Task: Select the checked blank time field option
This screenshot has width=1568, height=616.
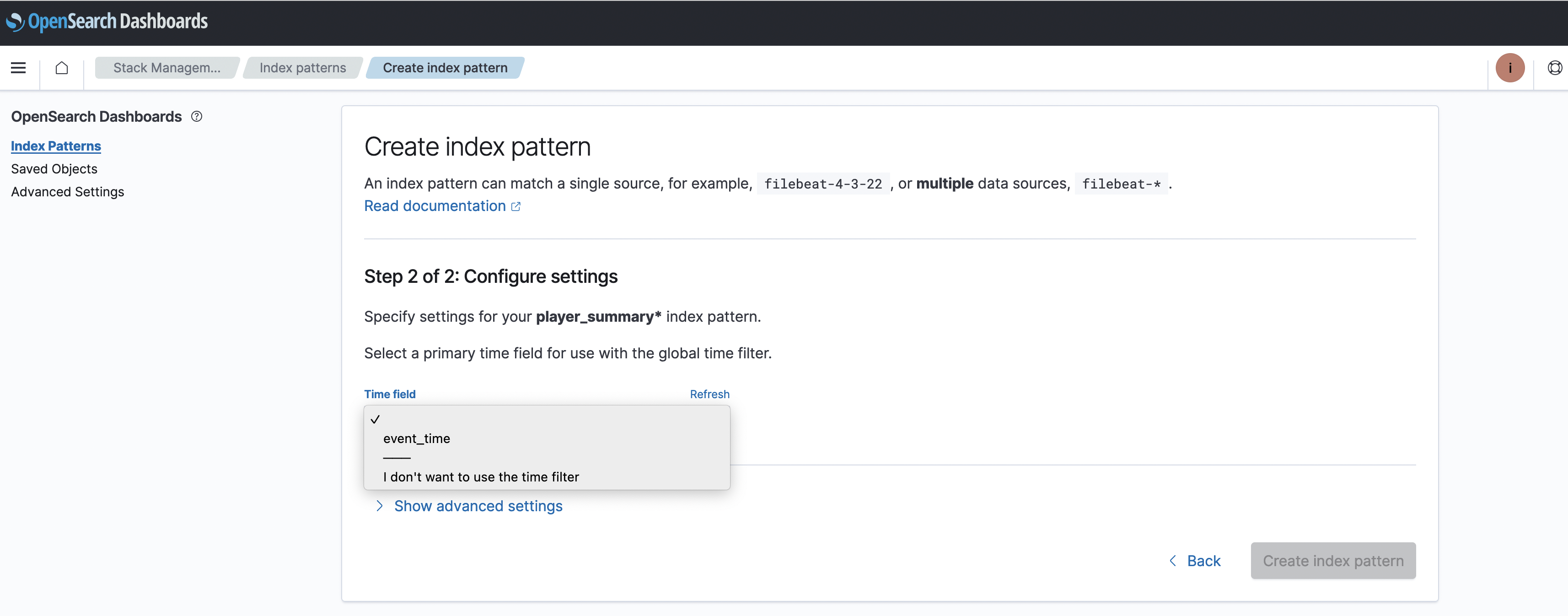Action: pyautogui.click(x=547, y=419)
